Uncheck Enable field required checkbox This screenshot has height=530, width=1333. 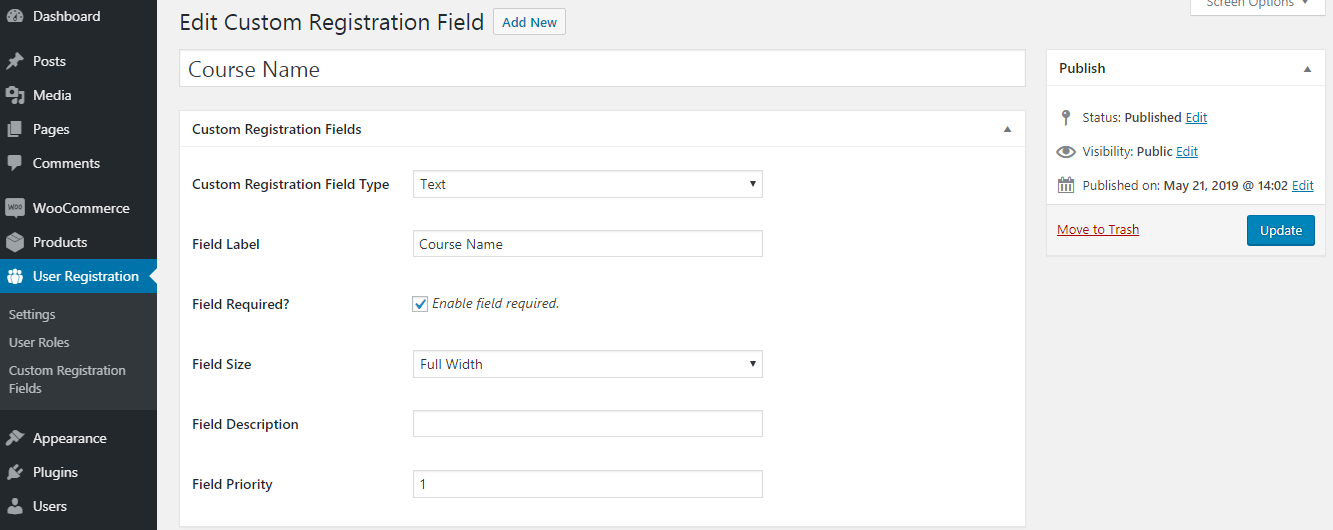(420, 304)
